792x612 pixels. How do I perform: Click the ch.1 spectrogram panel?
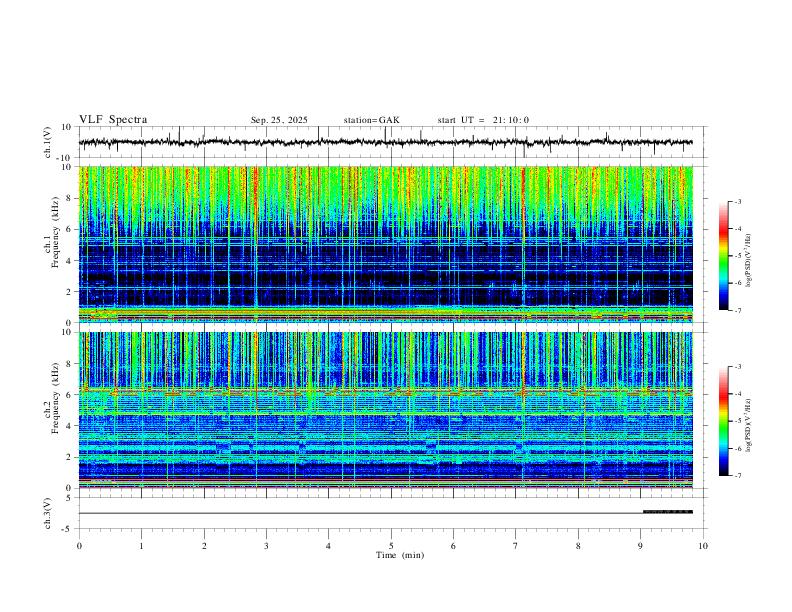[386, 244]
